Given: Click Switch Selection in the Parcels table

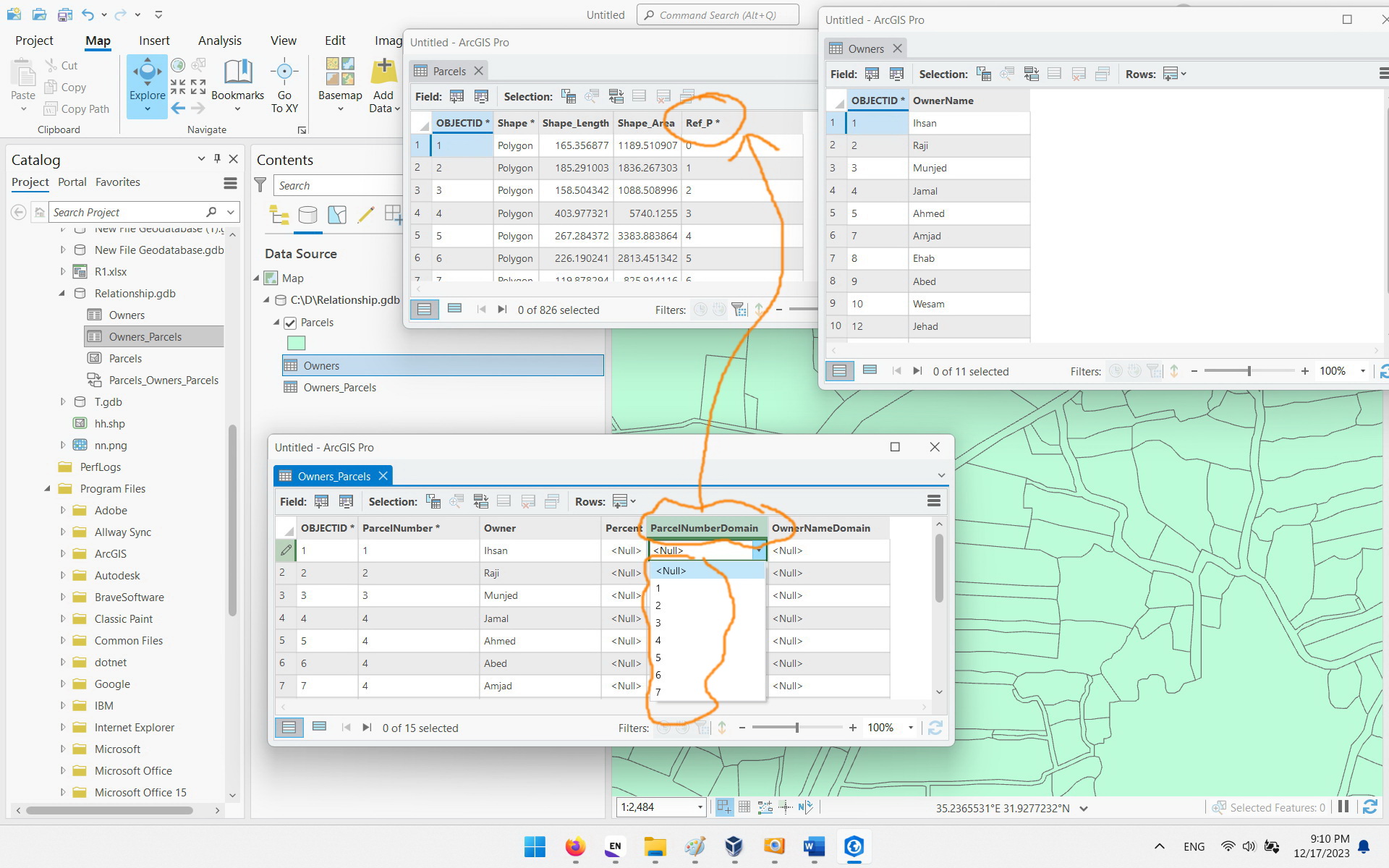Looking at the screenshot, I should point(616,96).
